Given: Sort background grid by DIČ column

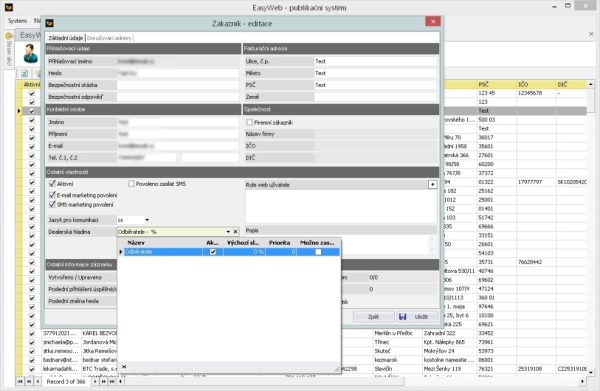Looking at the screenshot, I should coord(571,84).
